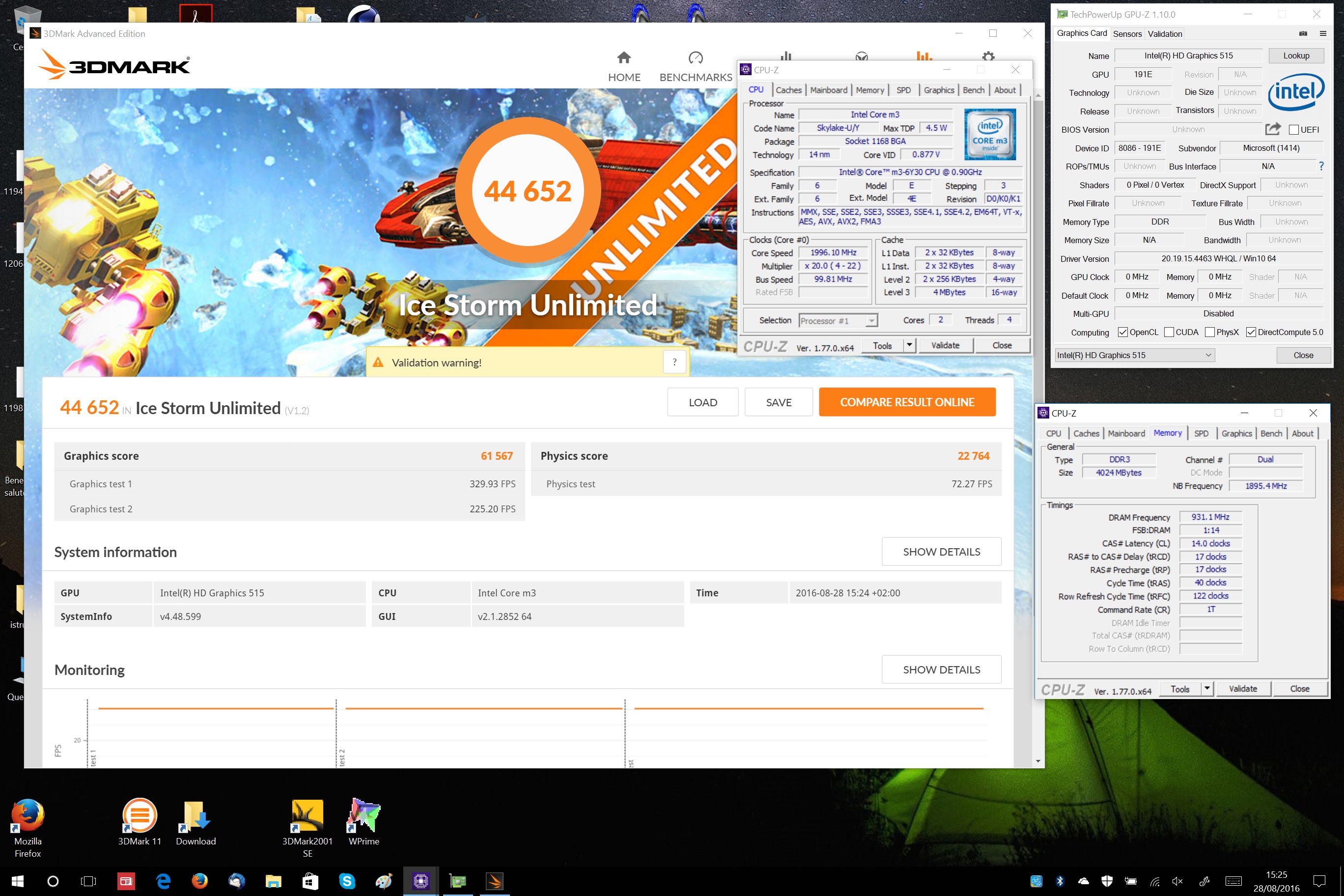Click the Driver Version field in GPU-Z
The width and height of the screenshot is (1344, 896).
pyautogui.click(x=1218, y=258)
